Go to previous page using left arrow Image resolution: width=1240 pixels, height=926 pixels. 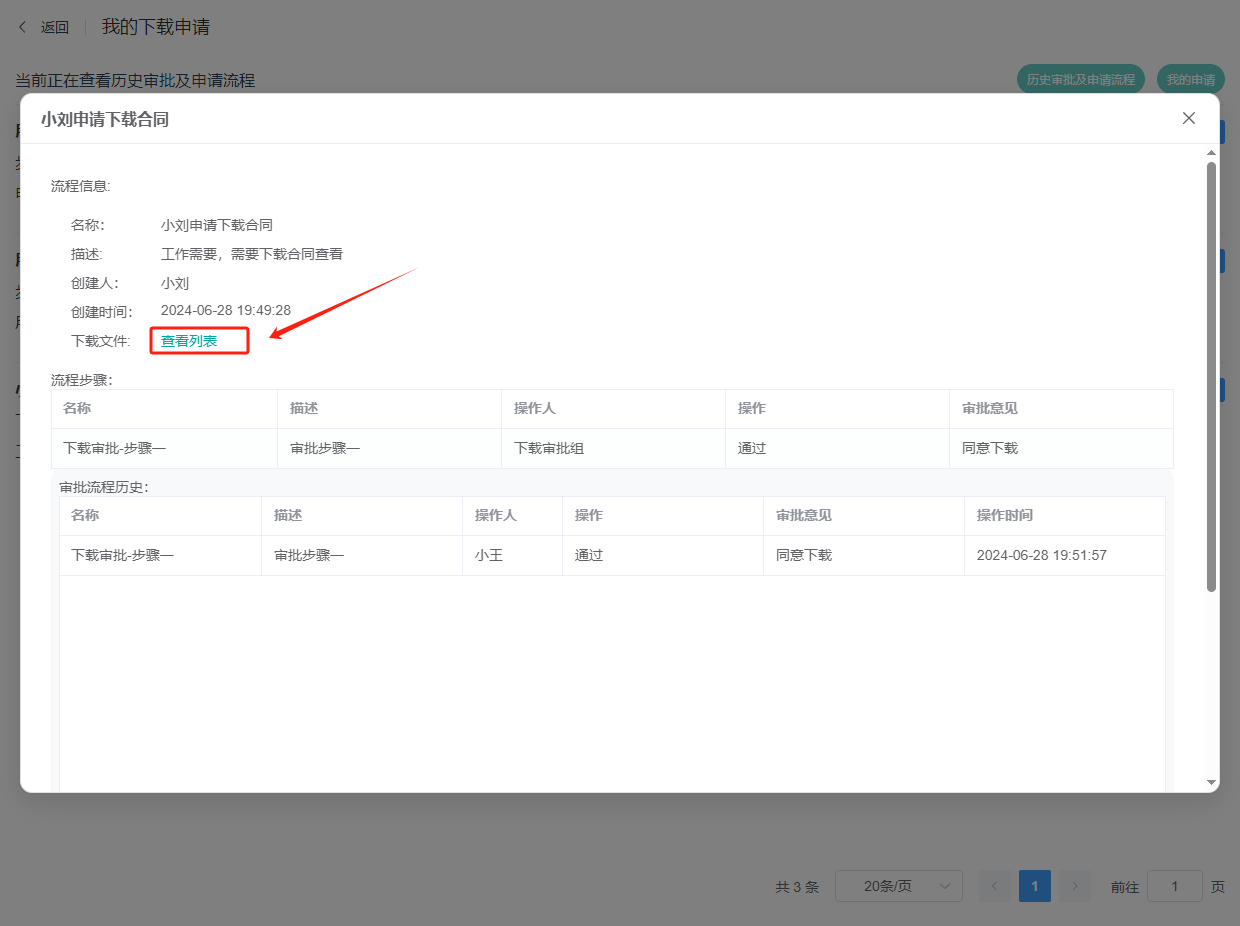point(994,886)
